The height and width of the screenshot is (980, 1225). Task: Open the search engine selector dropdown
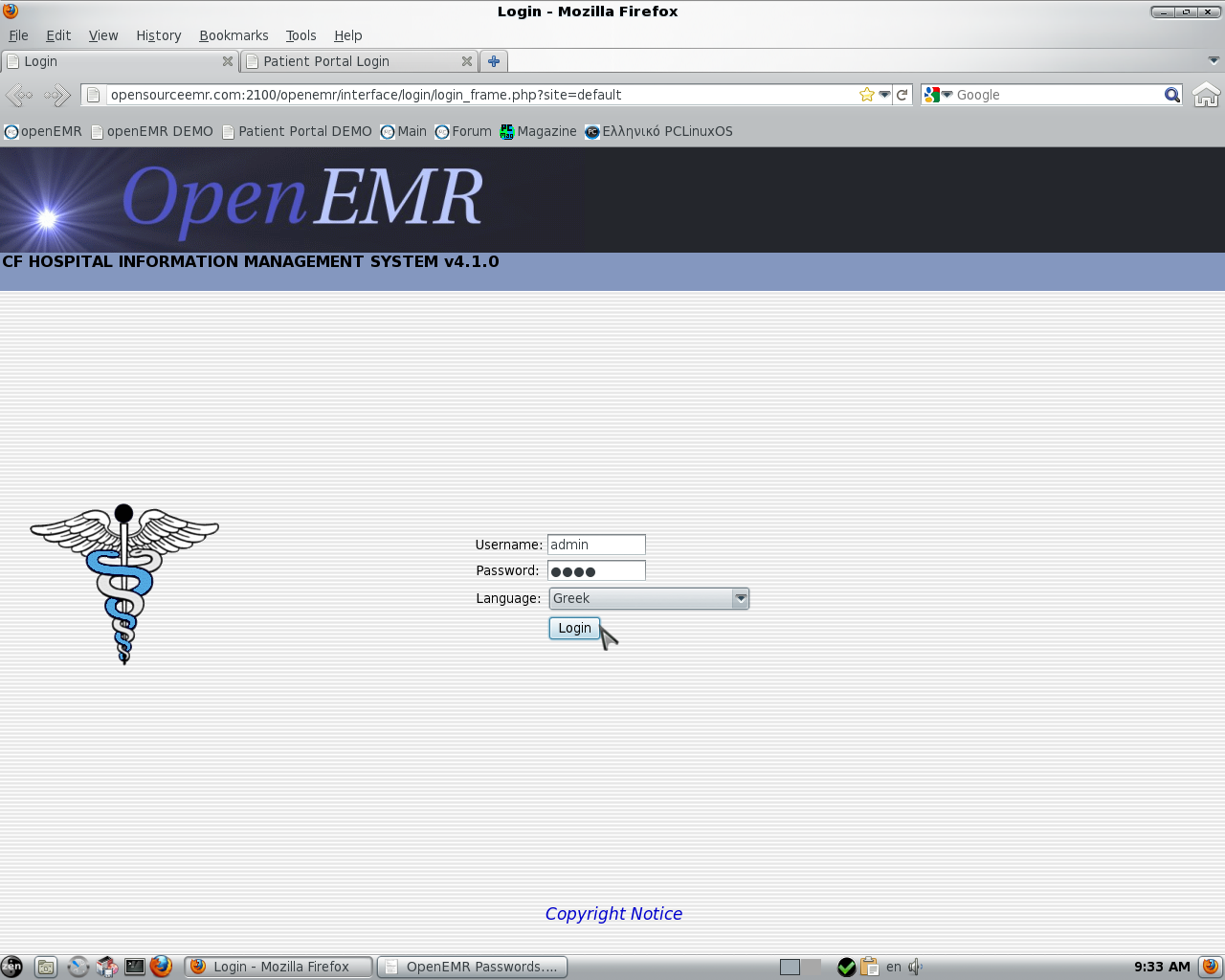click(x=938, y=95)
